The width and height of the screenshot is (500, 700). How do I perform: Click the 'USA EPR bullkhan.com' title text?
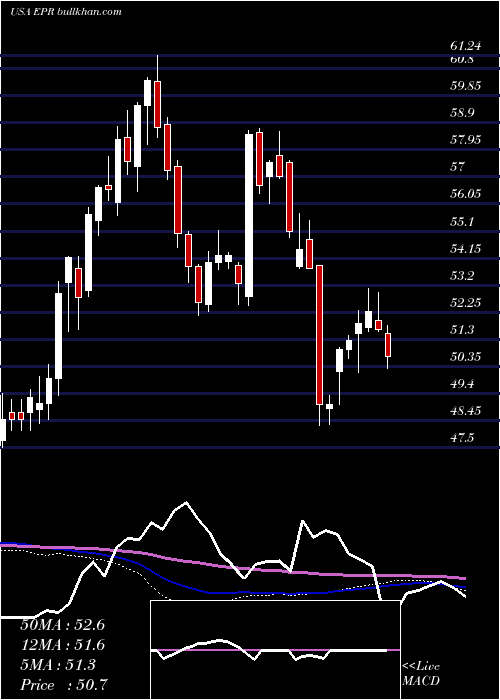[x=66, y=12]
